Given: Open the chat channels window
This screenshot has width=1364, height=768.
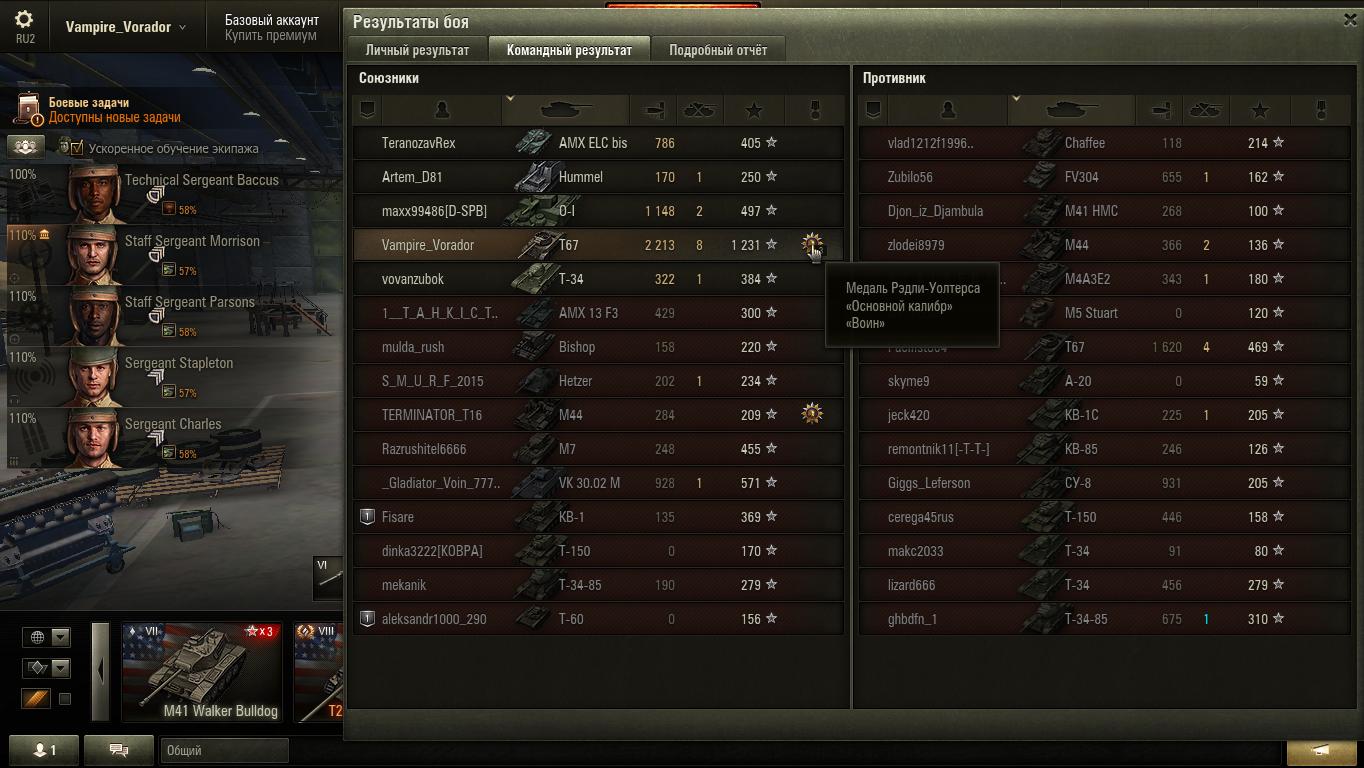Looking at the screenshot, I should click(118, 750).
